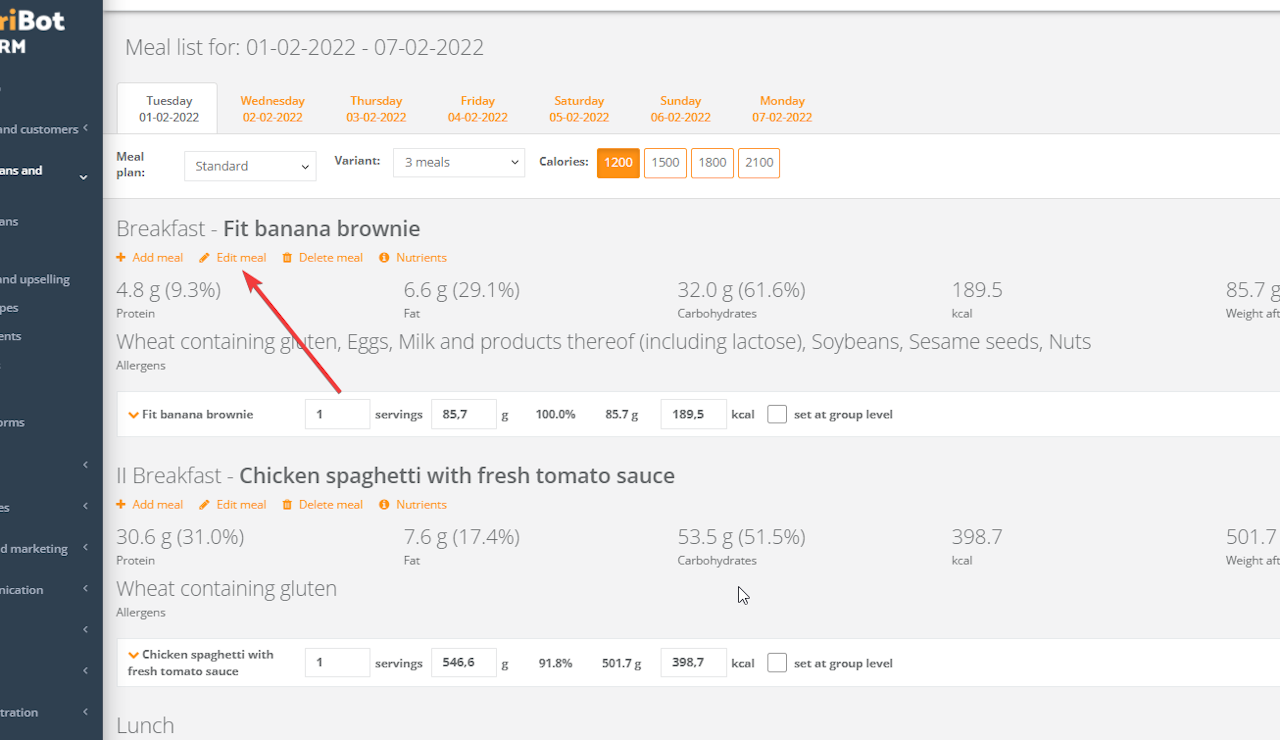
Task: Switch to the Wednesday 02-02-2022 tab
Action: point(272,109)
